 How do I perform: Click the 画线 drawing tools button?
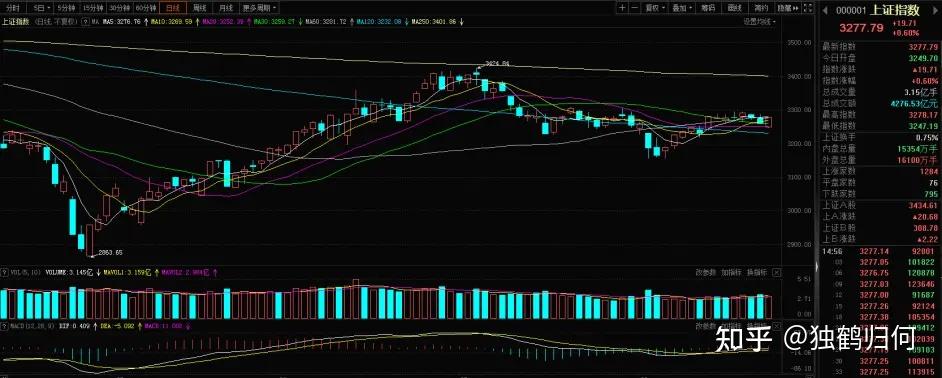(x=734, y=8)
